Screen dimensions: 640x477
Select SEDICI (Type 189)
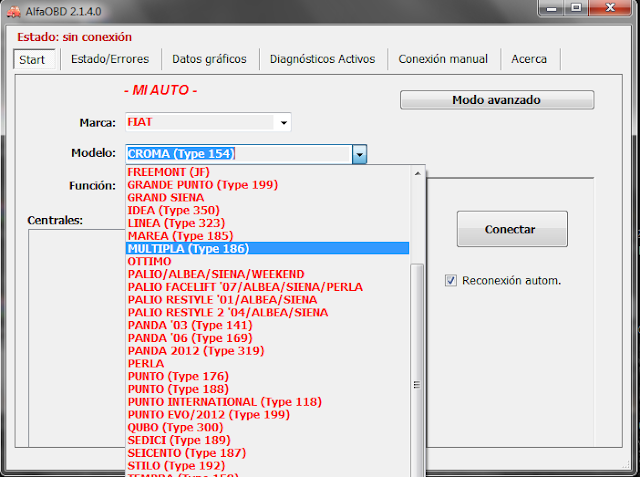click(267, 440)
